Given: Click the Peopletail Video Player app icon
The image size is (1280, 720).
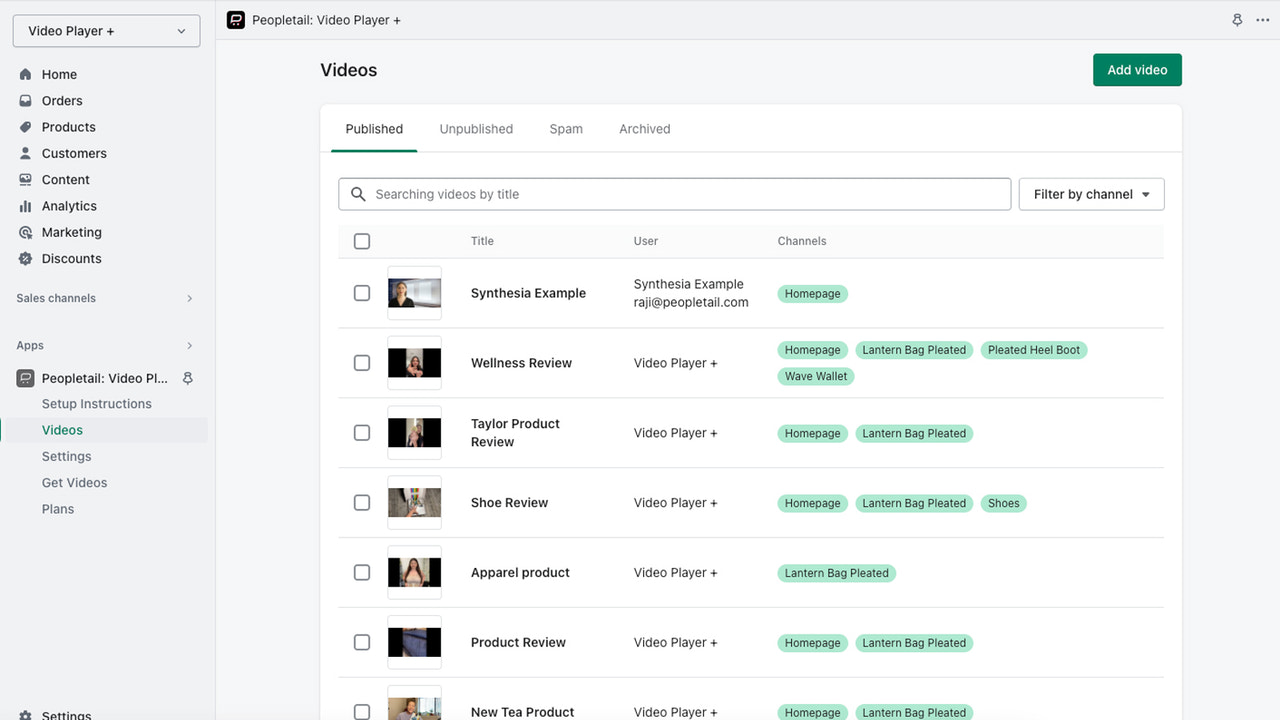Looking at the screenshot, I should [24, 378].
